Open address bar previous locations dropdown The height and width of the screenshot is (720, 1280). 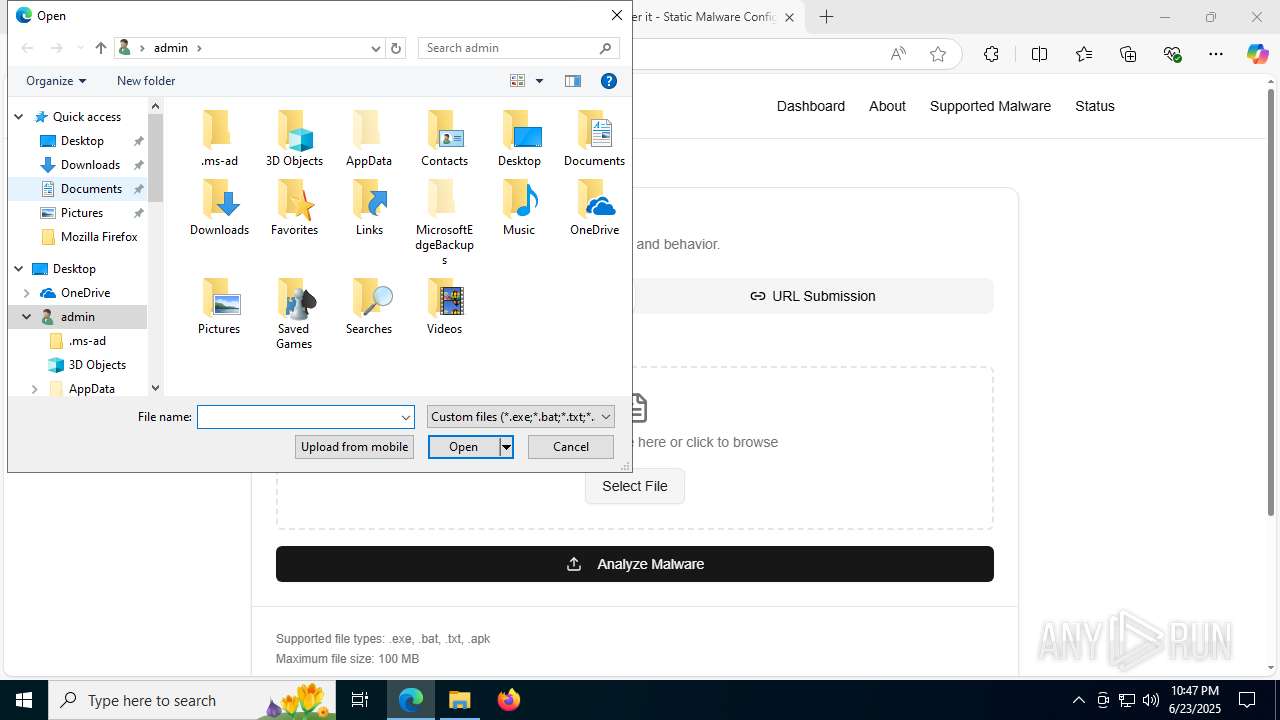[376, 48]
